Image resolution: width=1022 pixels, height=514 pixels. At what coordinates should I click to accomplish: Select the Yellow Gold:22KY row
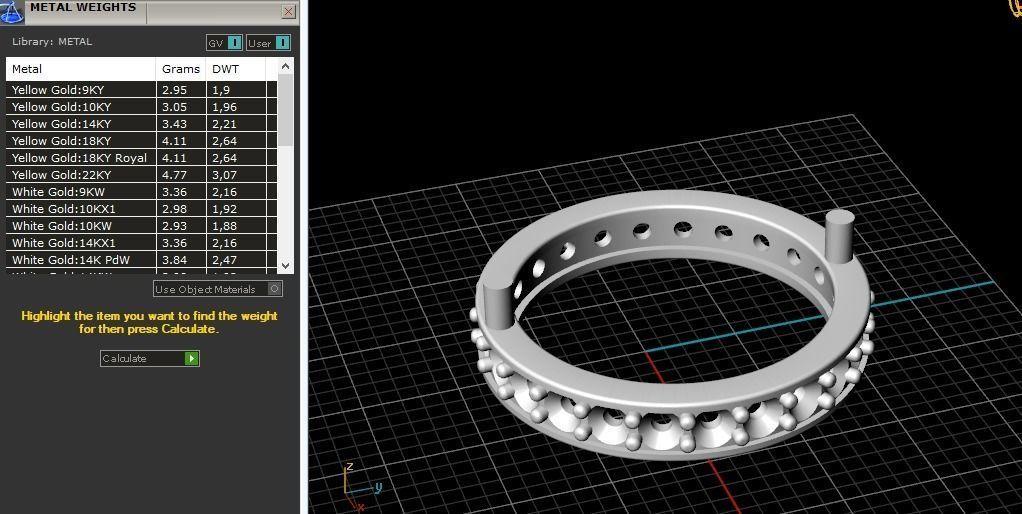coord(141,175)
